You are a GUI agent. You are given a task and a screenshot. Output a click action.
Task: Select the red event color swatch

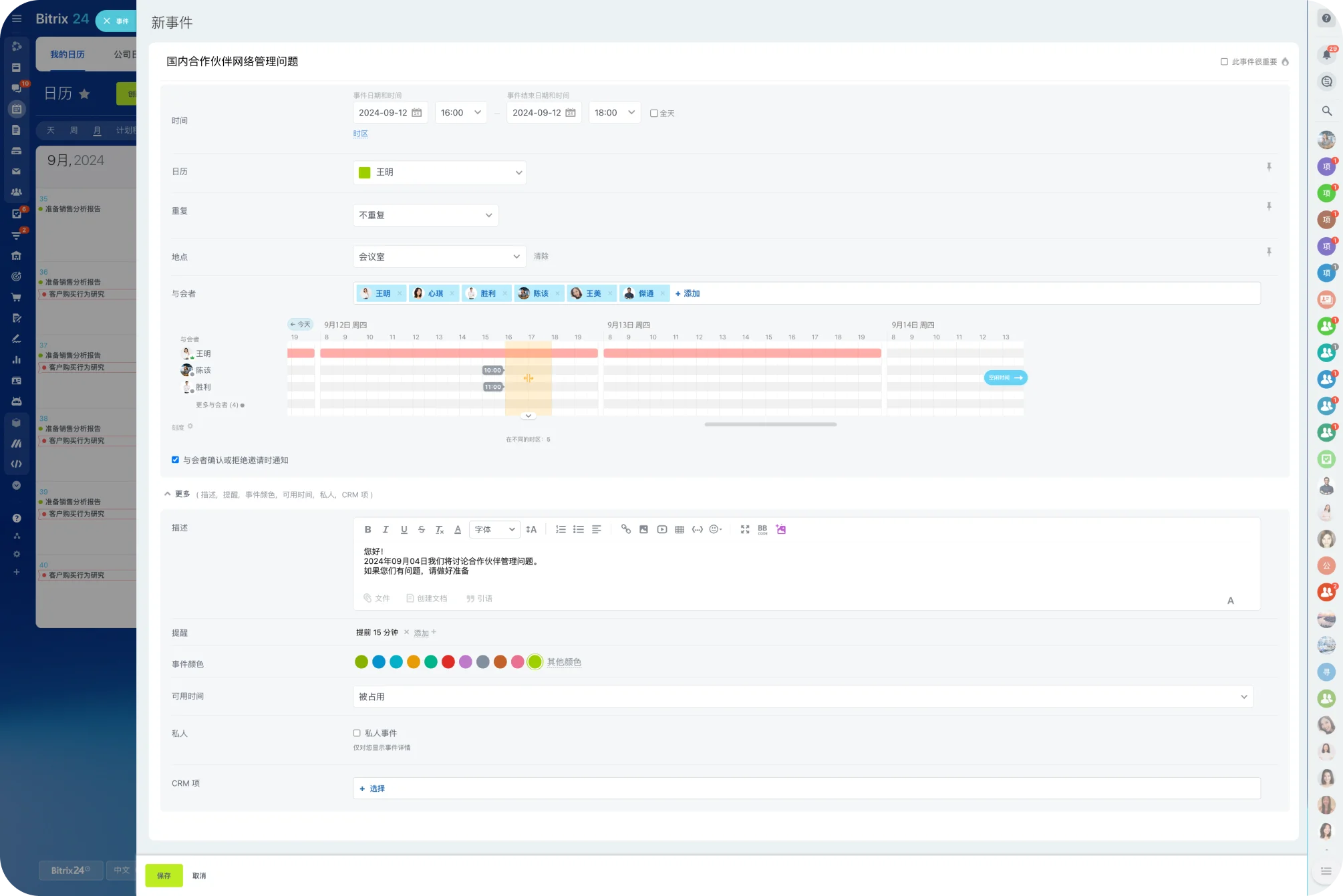(448, 662)
